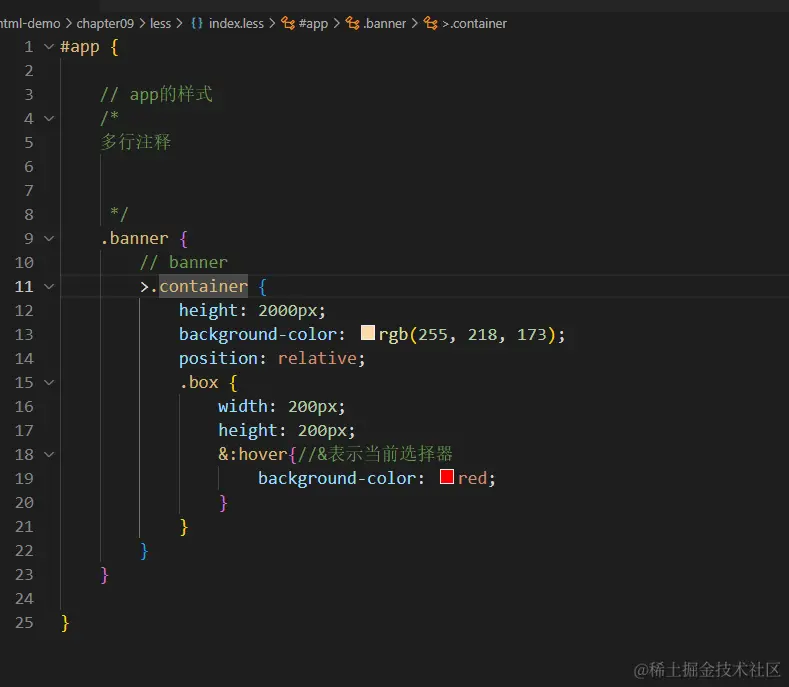
Task: Click the #app breadcrumb symbol
Action: tap(313, 24)
